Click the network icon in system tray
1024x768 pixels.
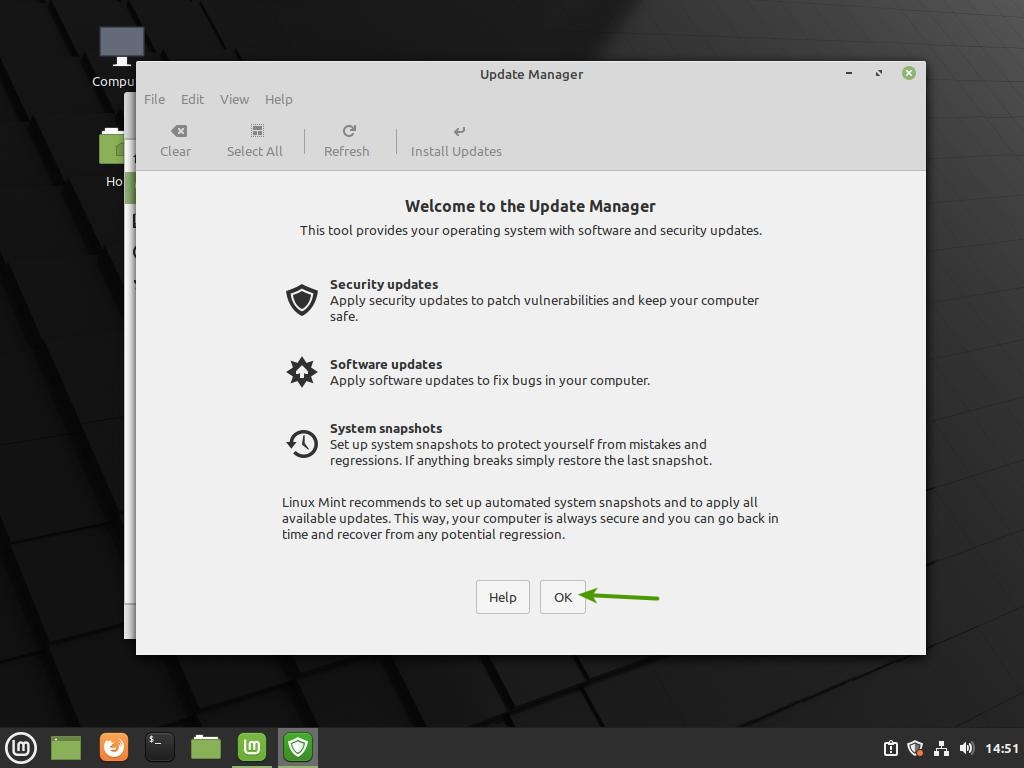coord(941,748)
